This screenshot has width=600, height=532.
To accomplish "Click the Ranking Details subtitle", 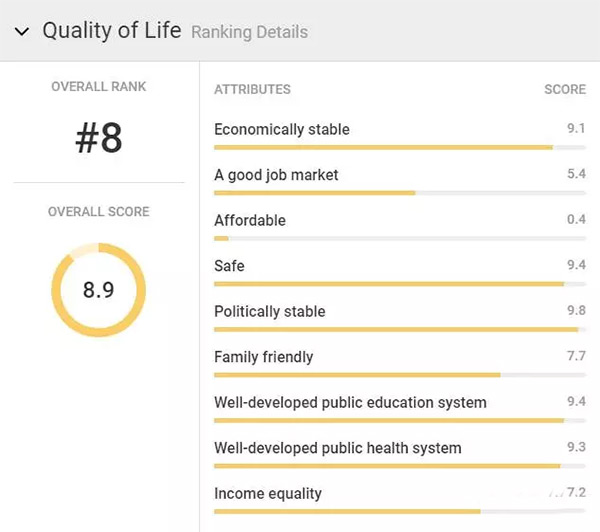I will click(249, 32).
